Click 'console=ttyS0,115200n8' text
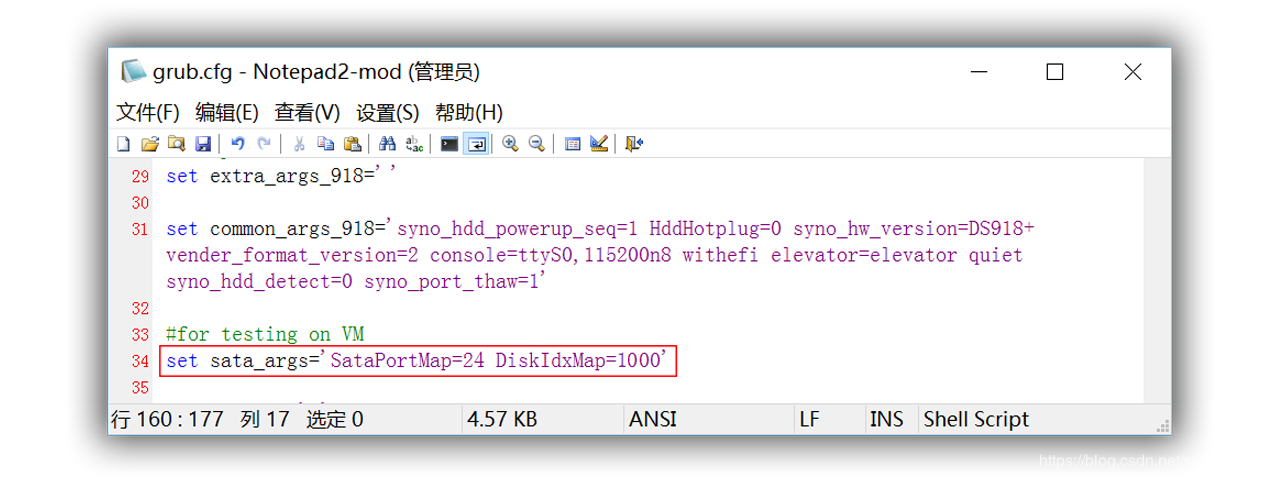 (x=551, y=255)
